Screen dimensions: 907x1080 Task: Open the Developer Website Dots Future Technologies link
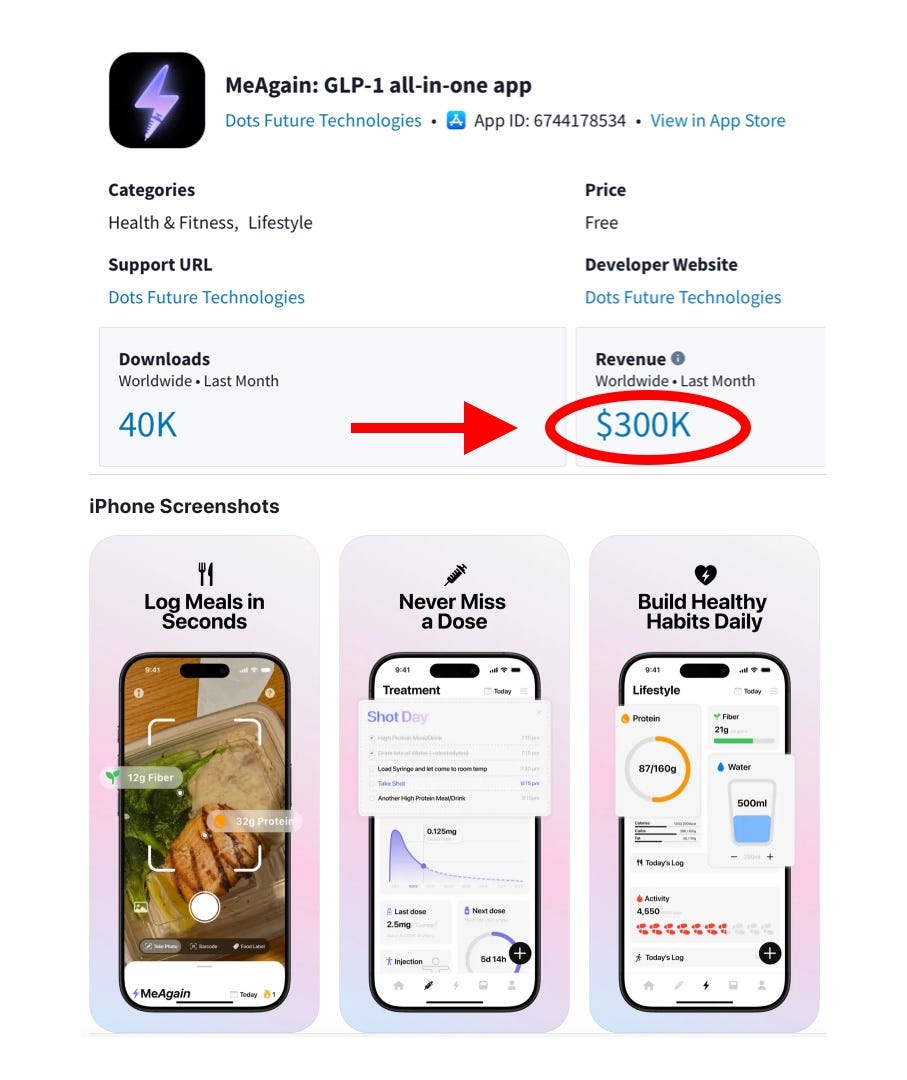(x=682, y=297)
